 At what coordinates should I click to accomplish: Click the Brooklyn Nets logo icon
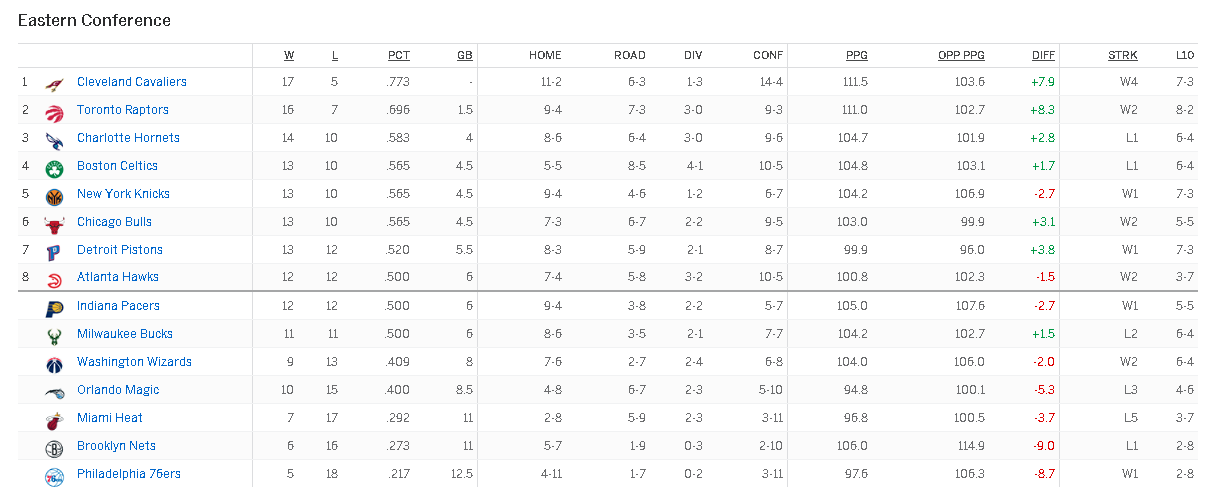[54, 447]
